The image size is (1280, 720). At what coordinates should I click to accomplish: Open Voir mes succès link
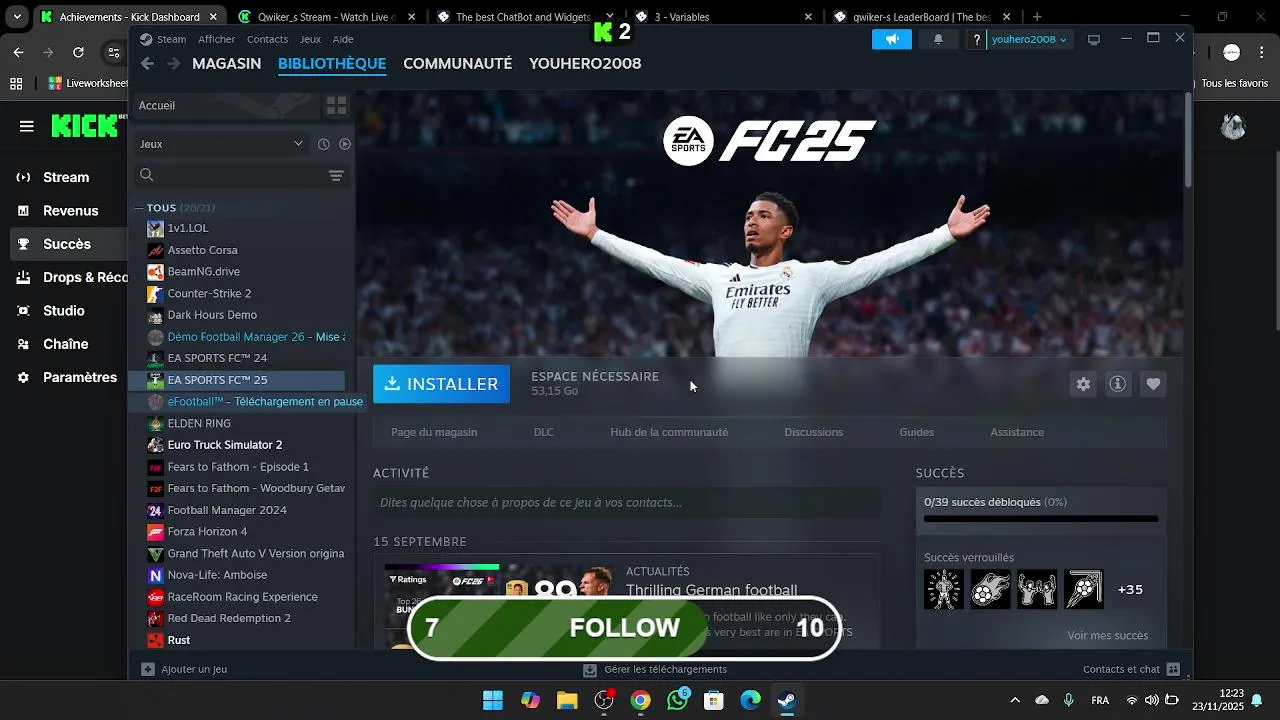[1107, 635]
